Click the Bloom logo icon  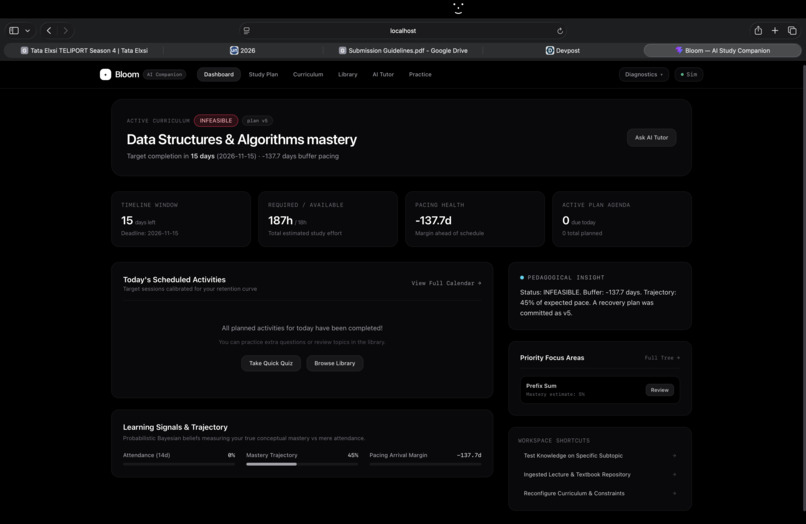[105, 75]
